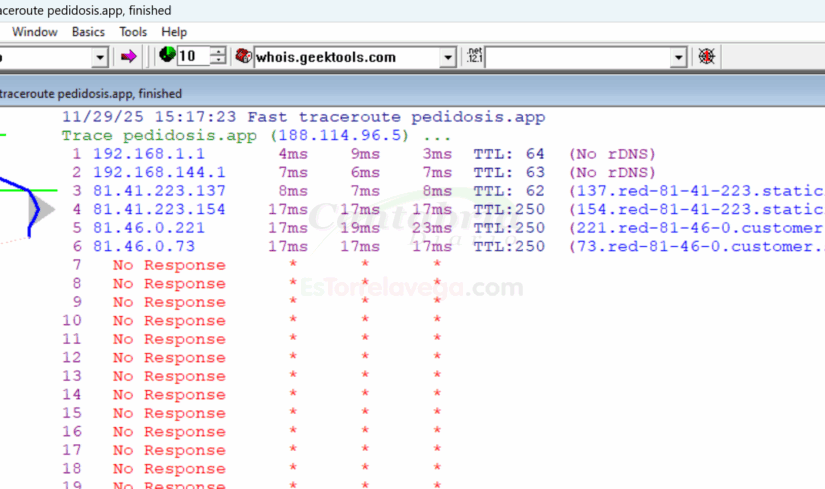Click 'TTL: 62' on hop 3

pyautogui.click(x=509, y=191)
